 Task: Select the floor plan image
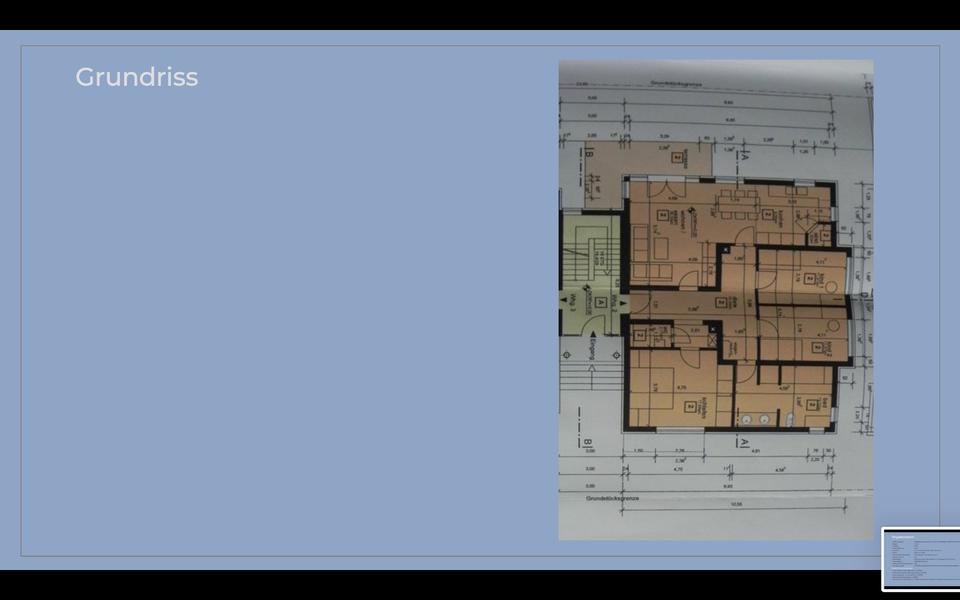point(715,300)
